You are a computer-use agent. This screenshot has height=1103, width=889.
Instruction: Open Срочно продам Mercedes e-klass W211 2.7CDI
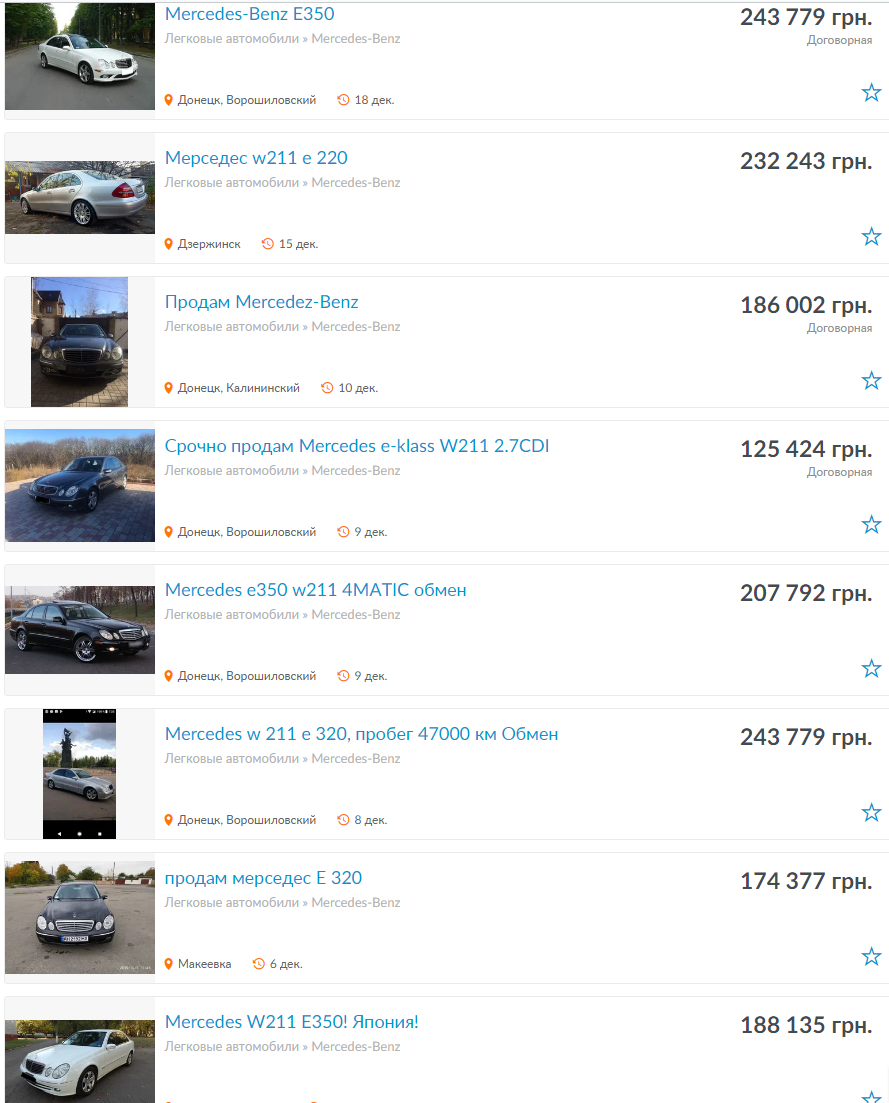(x=357, y=446)
